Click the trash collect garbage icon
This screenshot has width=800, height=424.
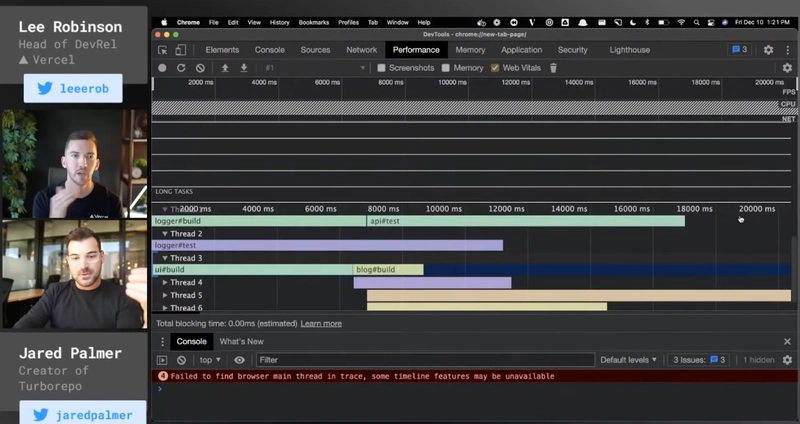[553, 68]
